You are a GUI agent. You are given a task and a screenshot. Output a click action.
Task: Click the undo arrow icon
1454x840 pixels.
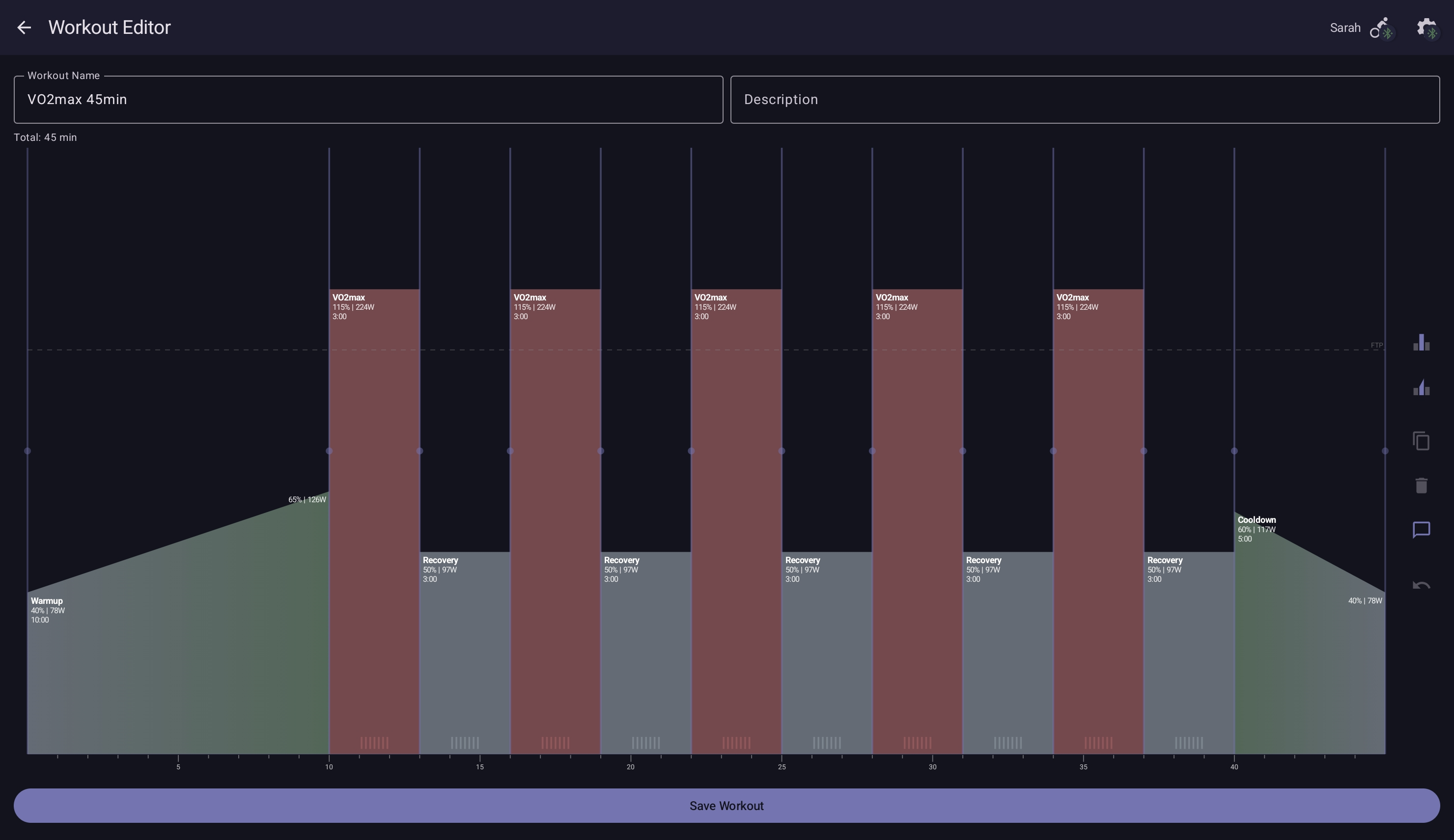[1421, 586]
